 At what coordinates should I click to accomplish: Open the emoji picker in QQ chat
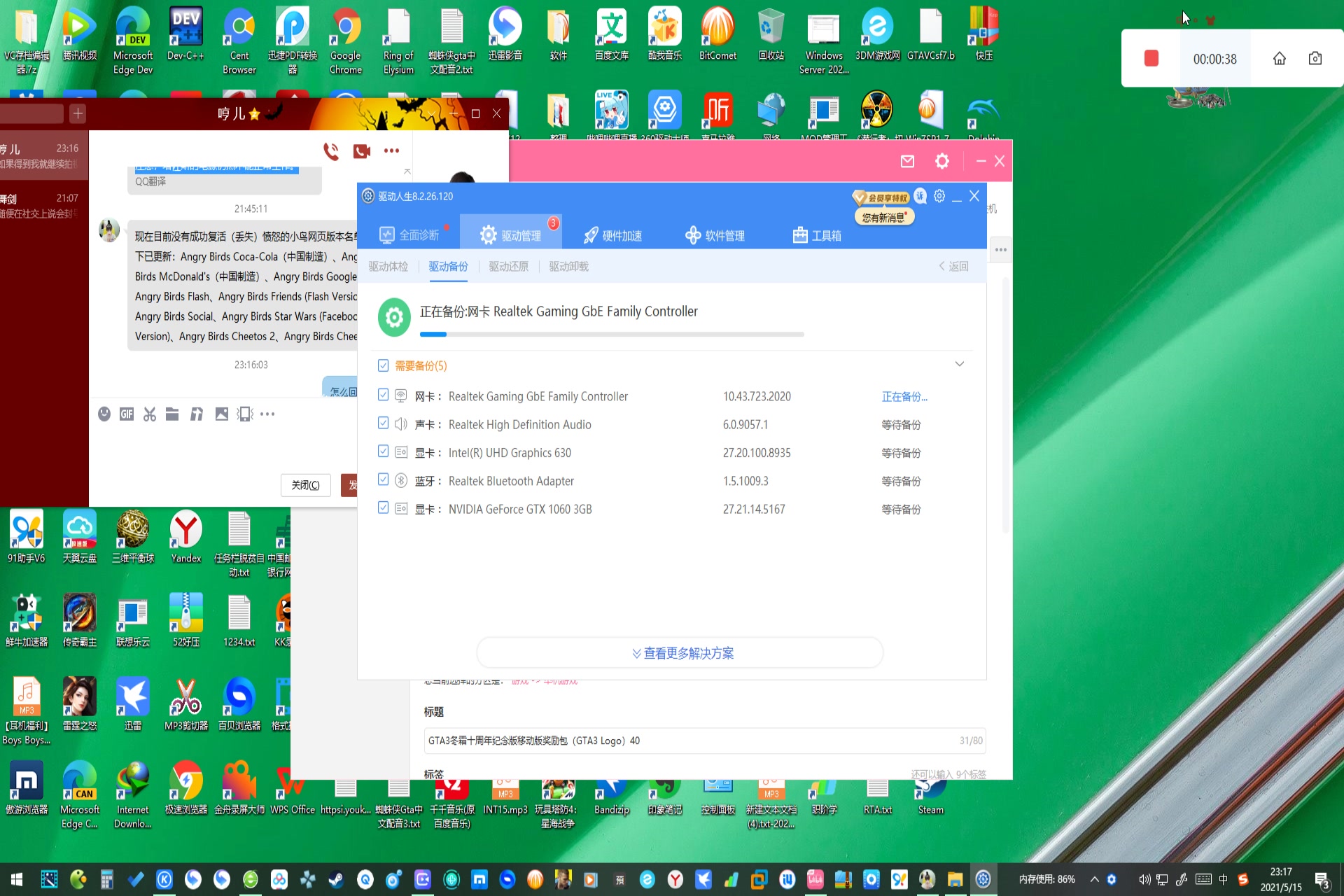104,414
